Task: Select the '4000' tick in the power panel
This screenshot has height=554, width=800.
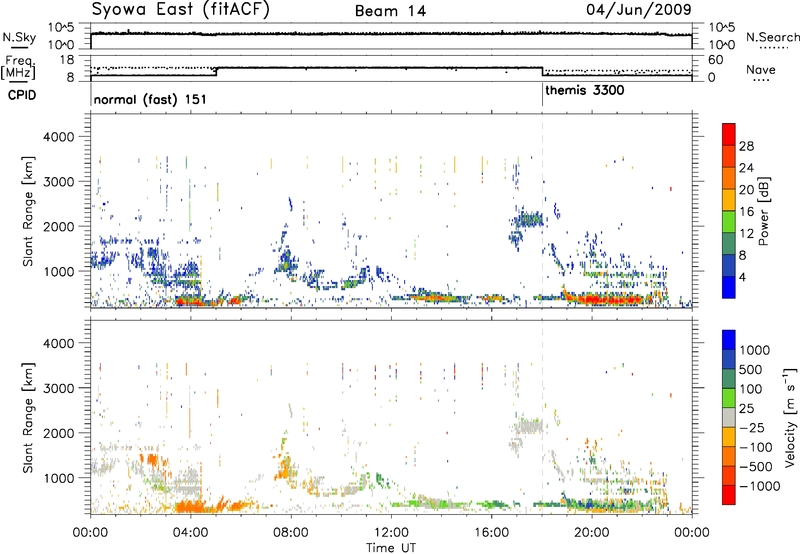Action: point(58,137)
